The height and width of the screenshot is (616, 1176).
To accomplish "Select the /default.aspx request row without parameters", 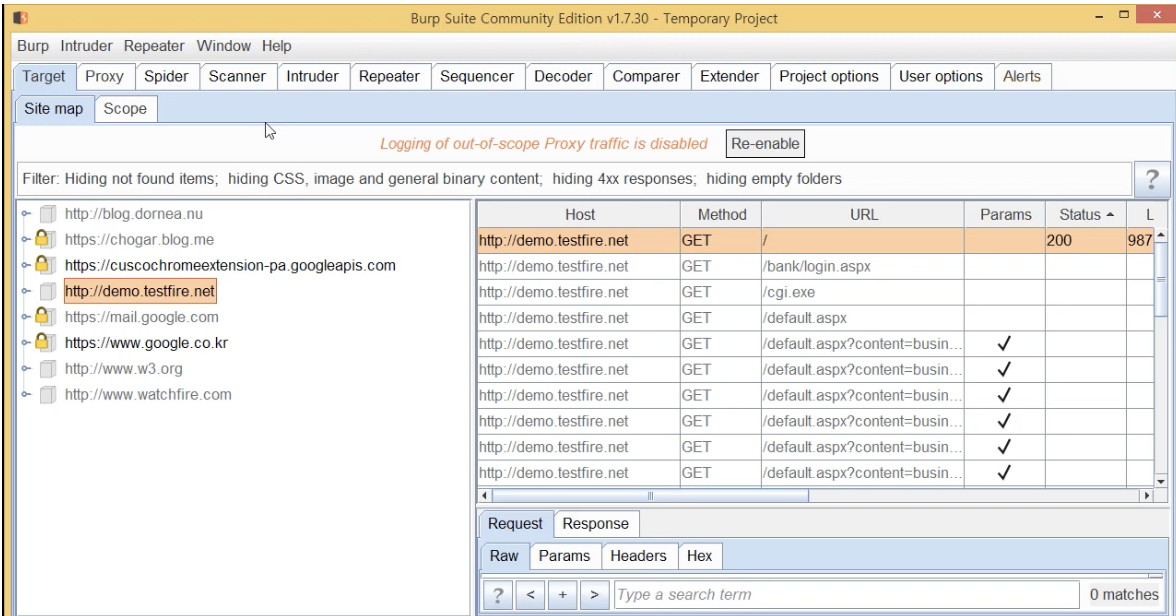I will [815, 318].
